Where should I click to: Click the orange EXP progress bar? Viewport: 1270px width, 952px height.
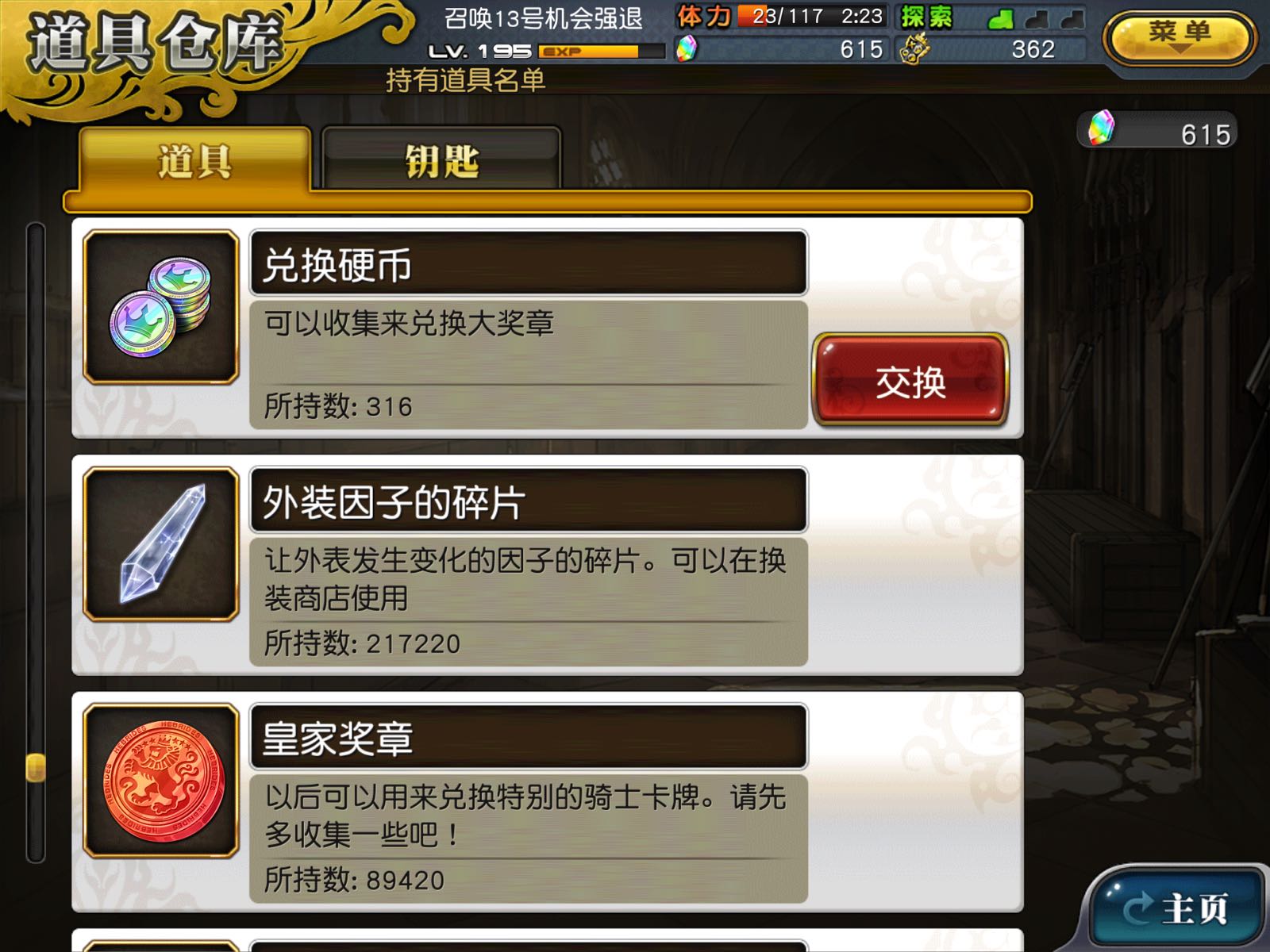click(x=601, y=52)
